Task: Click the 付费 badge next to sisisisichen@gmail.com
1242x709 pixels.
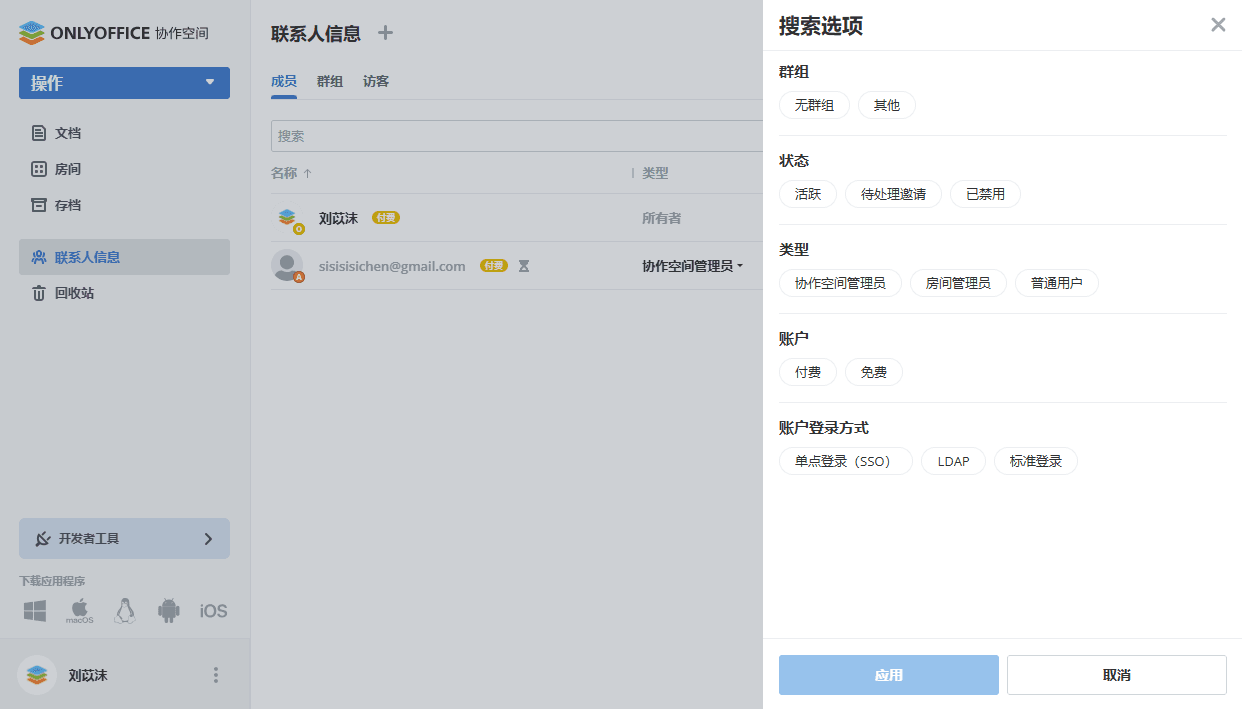Action: [x=494, y=266]
